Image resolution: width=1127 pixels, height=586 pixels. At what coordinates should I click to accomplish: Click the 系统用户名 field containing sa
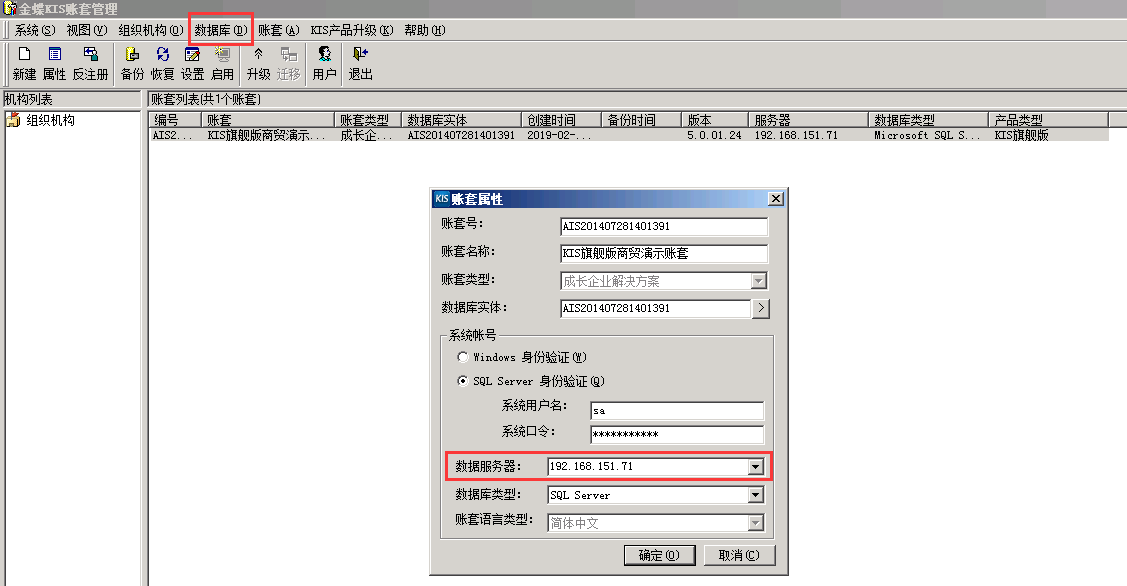(677, 411)
